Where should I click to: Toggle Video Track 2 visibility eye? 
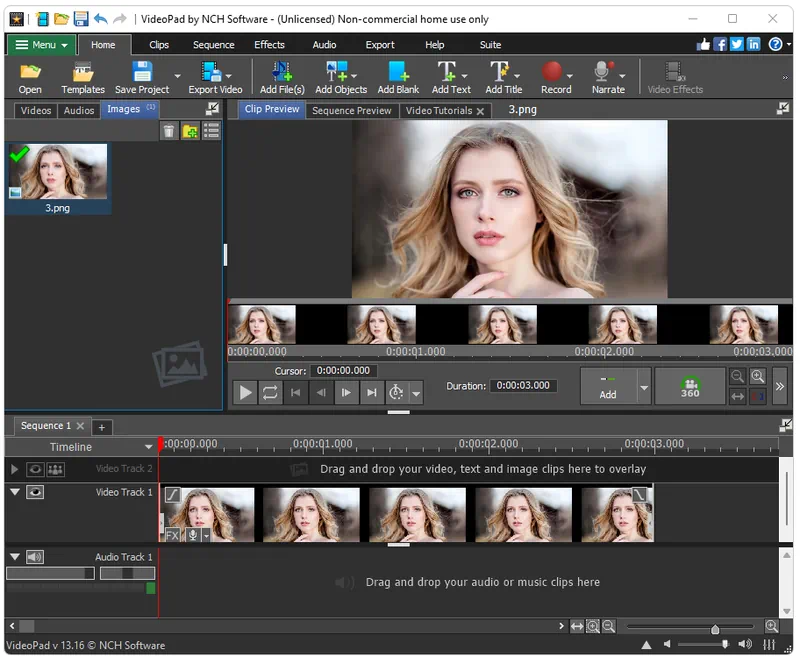(x=35, y=469)
